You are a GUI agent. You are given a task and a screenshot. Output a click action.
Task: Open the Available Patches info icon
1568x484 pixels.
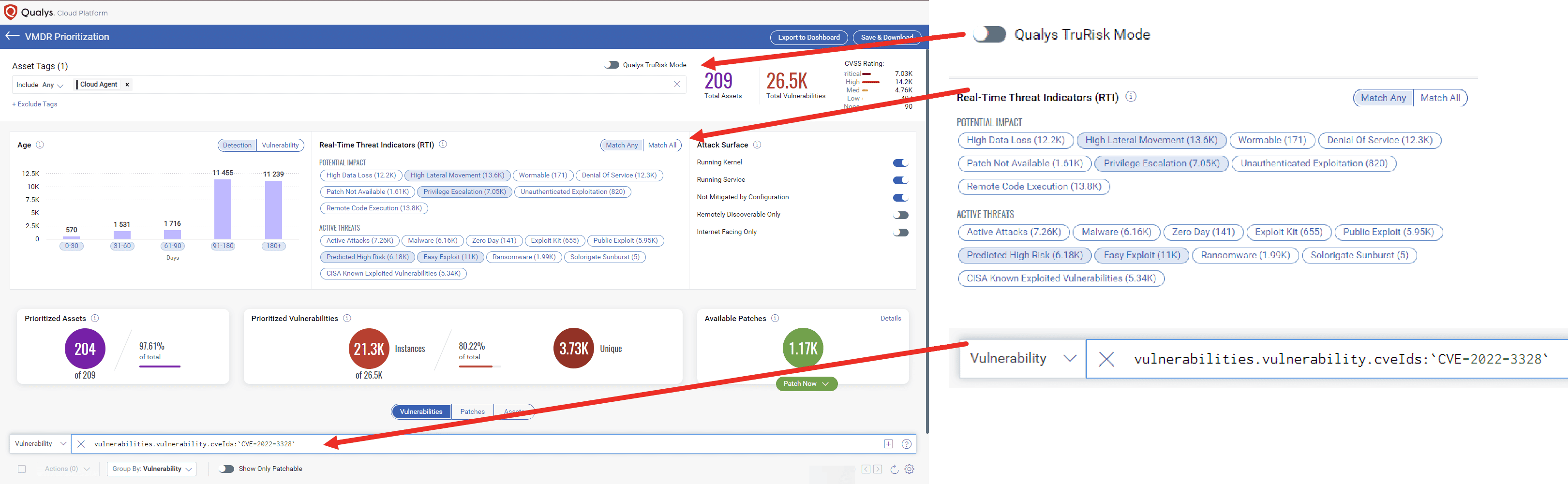775,318
